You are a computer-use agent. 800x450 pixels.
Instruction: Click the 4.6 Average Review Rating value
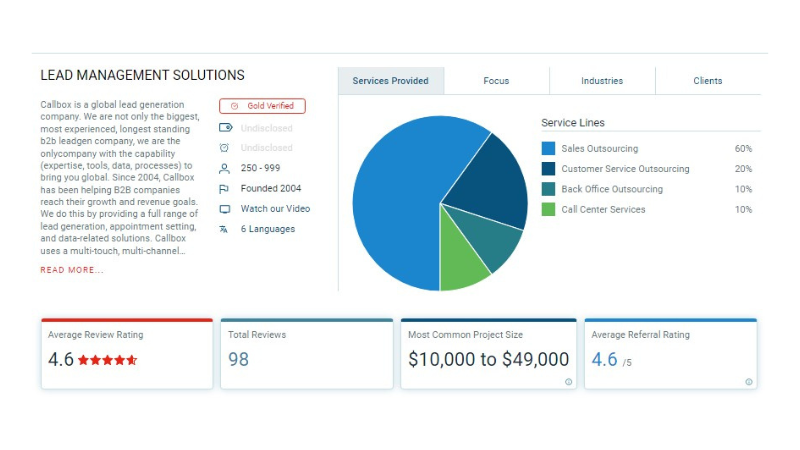[x=61, y=359]
